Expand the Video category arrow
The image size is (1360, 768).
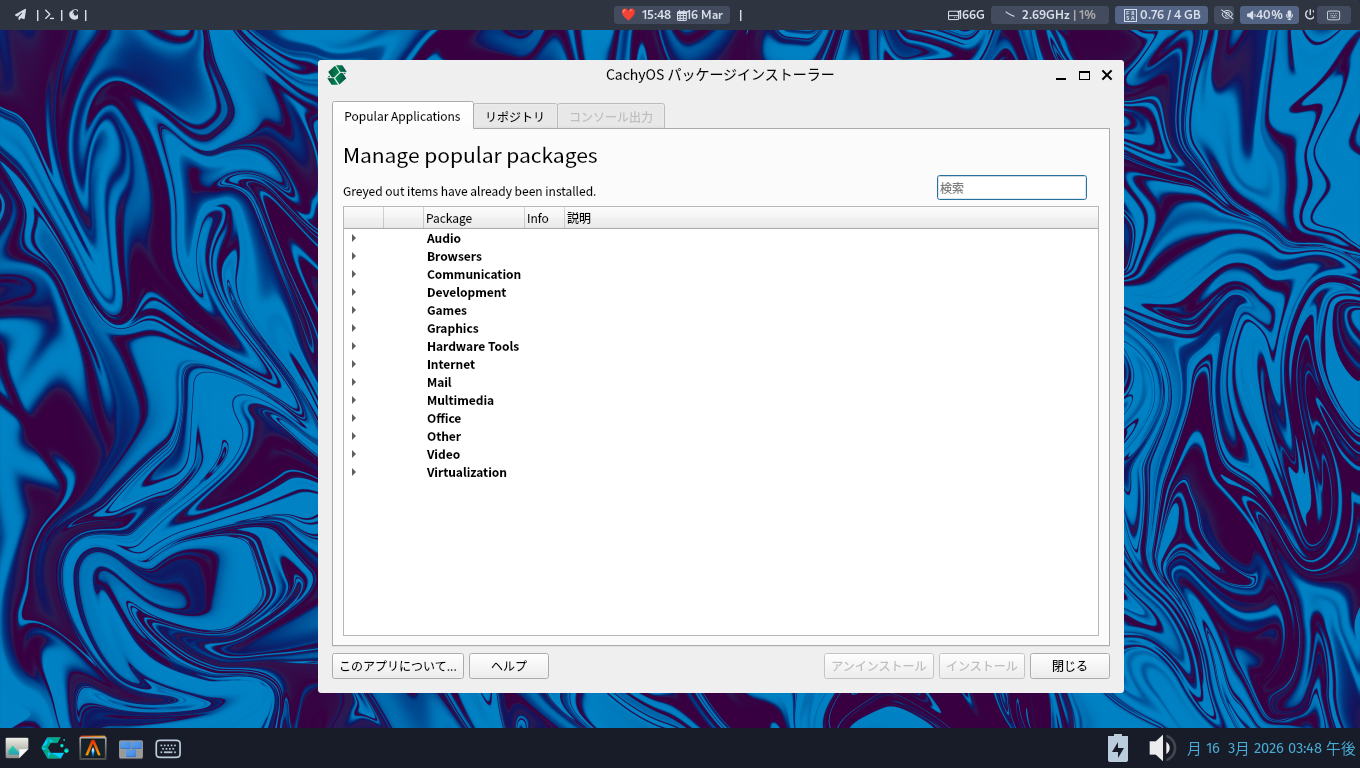354,454
